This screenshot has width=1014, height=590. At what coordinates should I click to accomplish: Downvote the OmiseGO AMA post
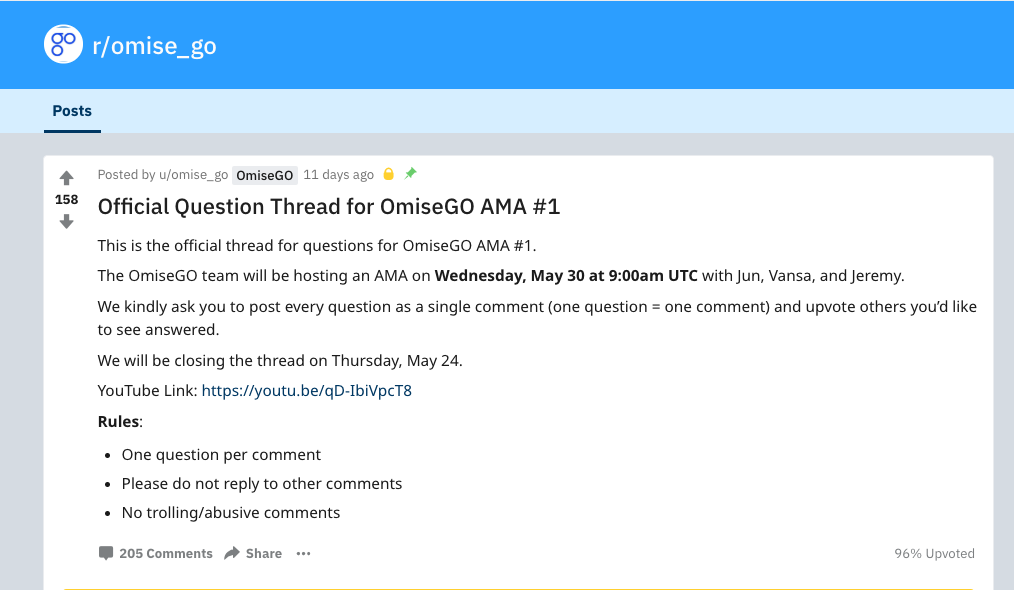tap(67, 221)
